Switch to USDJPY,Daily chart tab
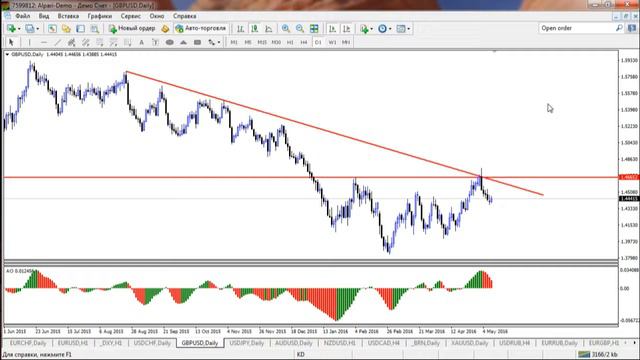 click(x=247, y=343)
